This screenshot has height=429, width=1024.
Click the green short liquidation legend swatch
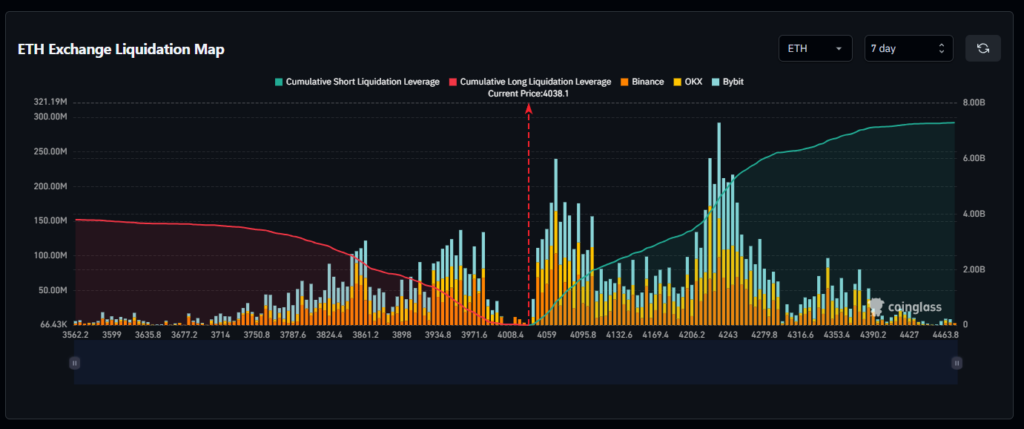coord(278,82)
